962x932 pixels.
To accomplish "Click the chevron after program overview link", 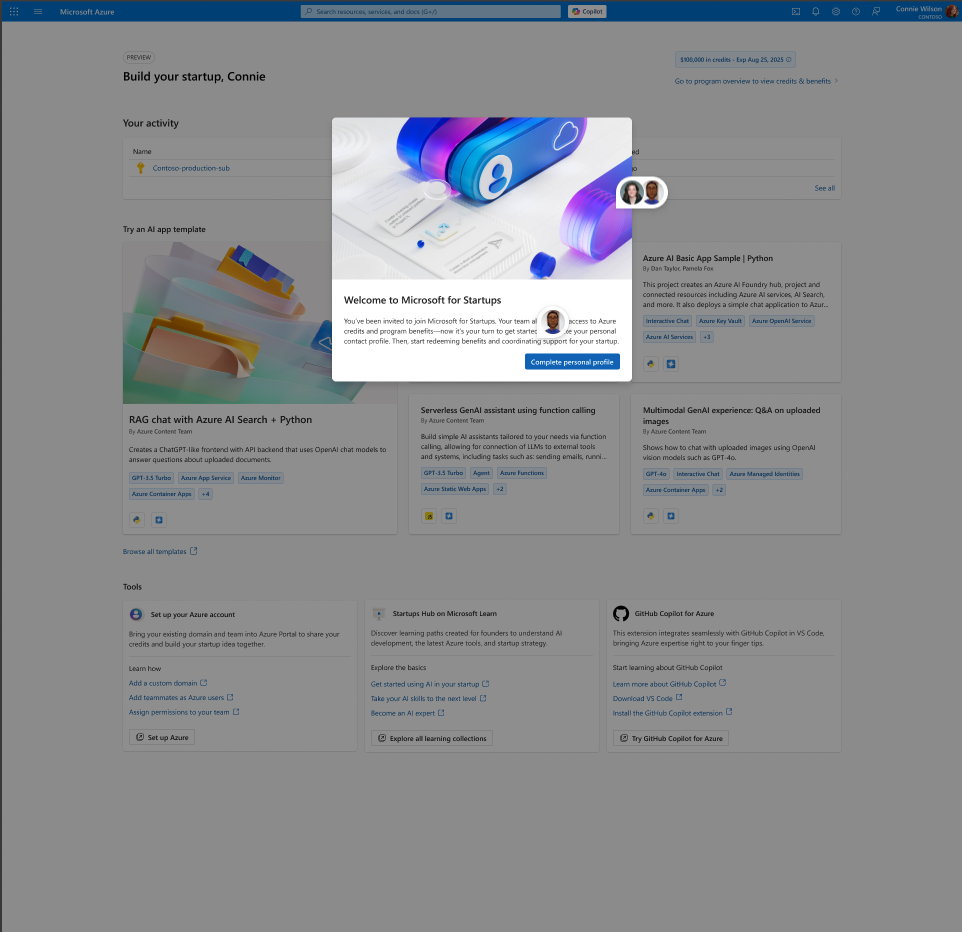I will point(836,81).
